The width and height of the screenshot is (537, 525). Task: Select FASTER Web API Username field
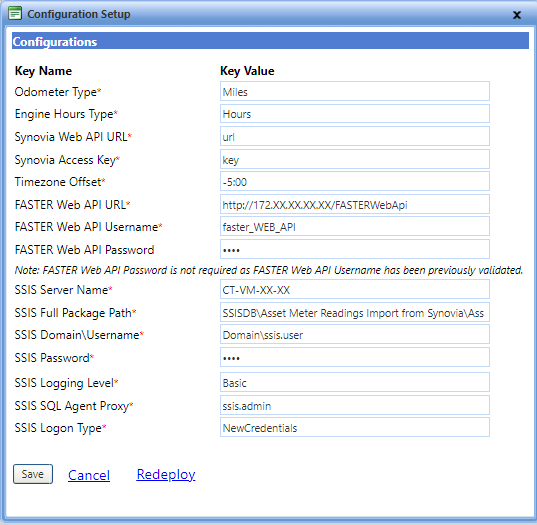[x=355, y=226]
